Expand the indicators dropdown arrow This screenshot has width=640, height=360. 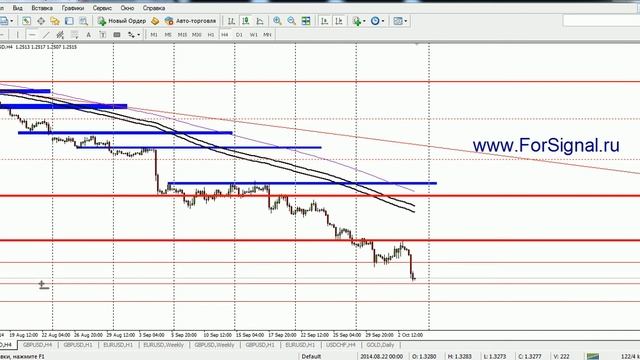[x=364, y=21]
